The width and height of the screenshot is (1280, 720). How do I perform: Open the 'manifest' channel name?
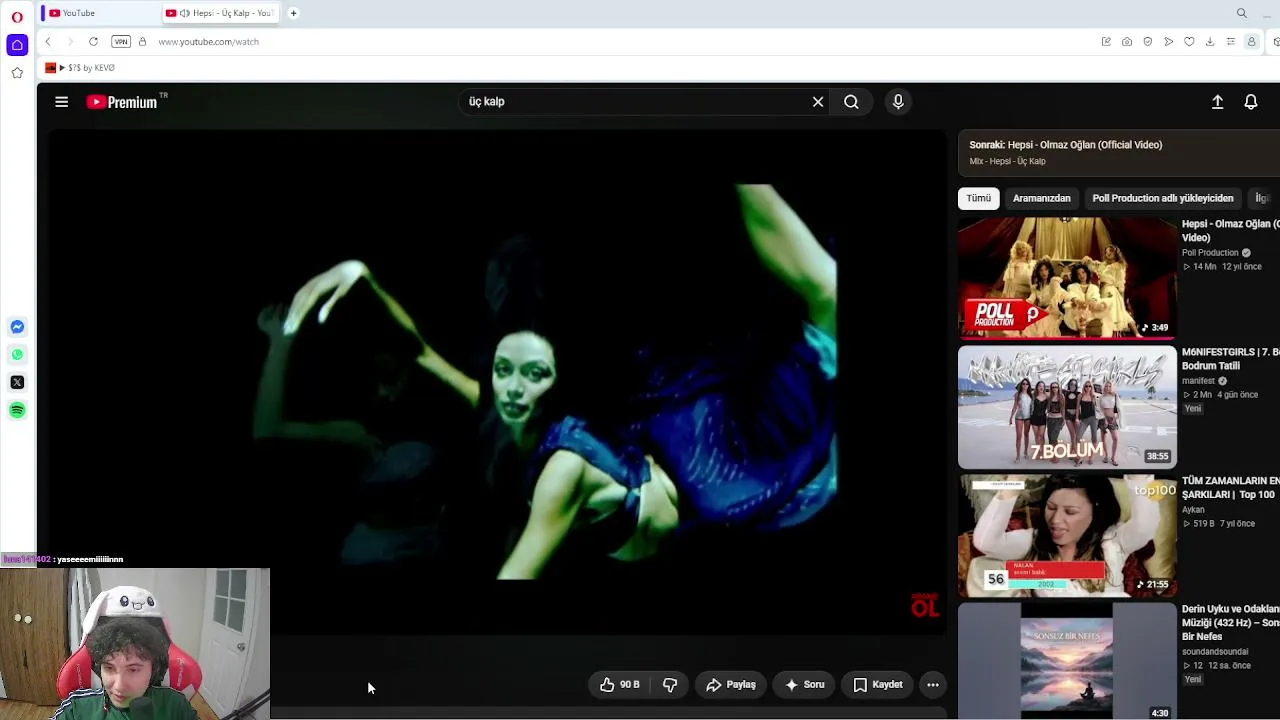1198,381
